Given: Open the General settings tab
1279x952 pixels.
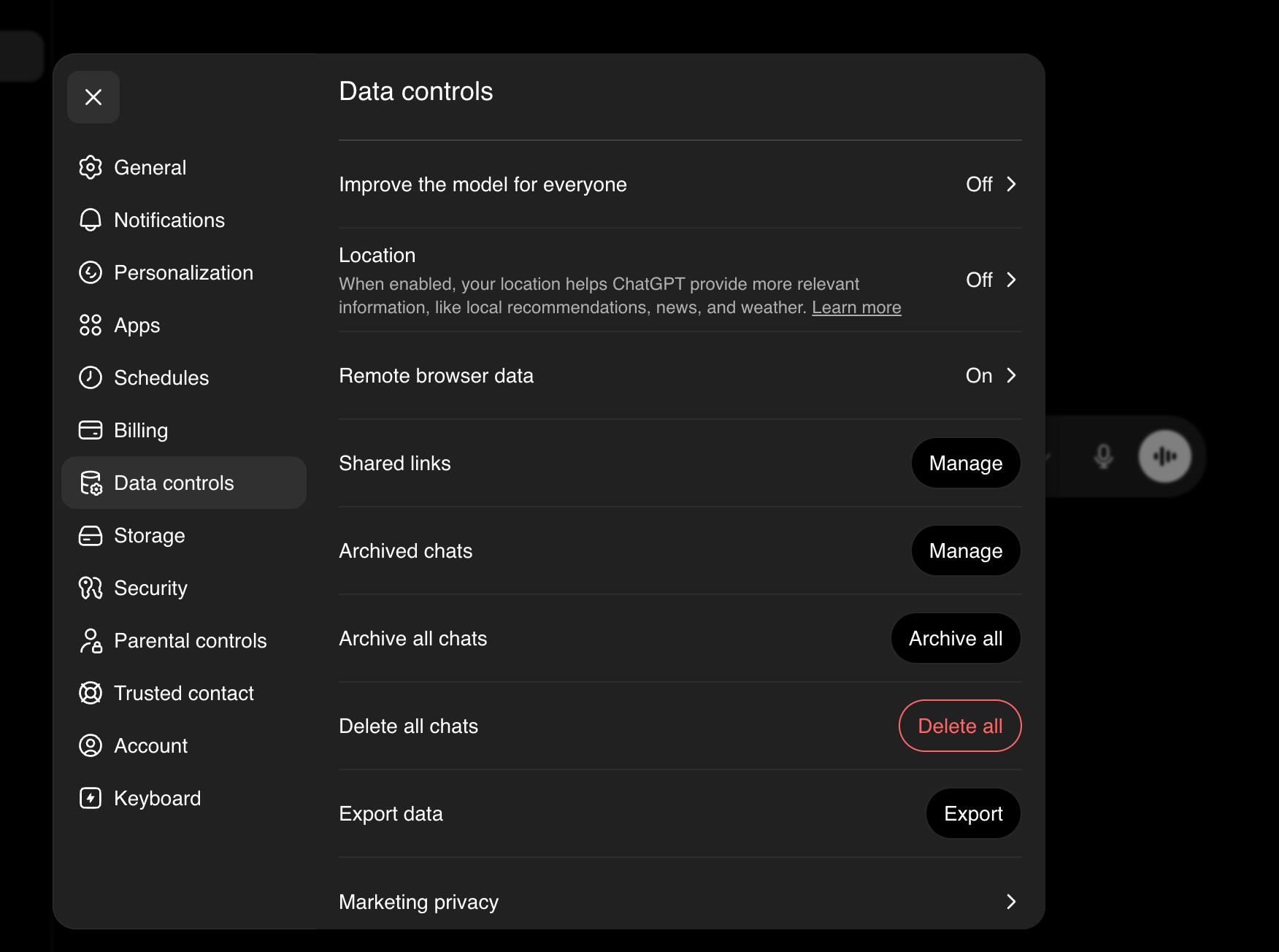Looking at the screenshot, I should point(184,167).
